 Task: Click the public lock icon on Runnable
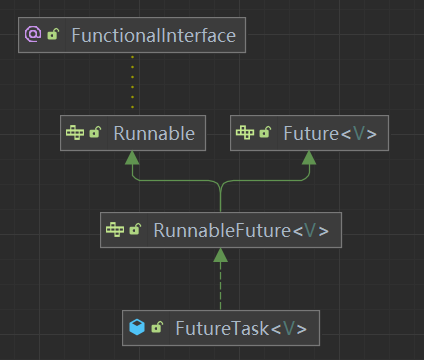click(x=95, y=132)
